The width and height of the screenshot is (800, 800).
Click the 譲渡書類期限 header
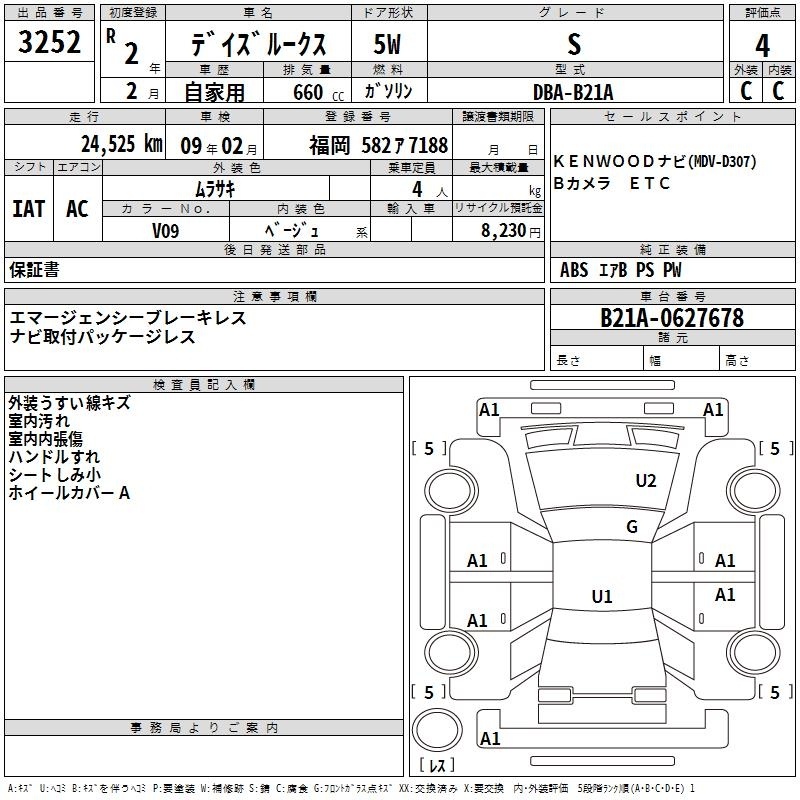(x=498, y=117)
